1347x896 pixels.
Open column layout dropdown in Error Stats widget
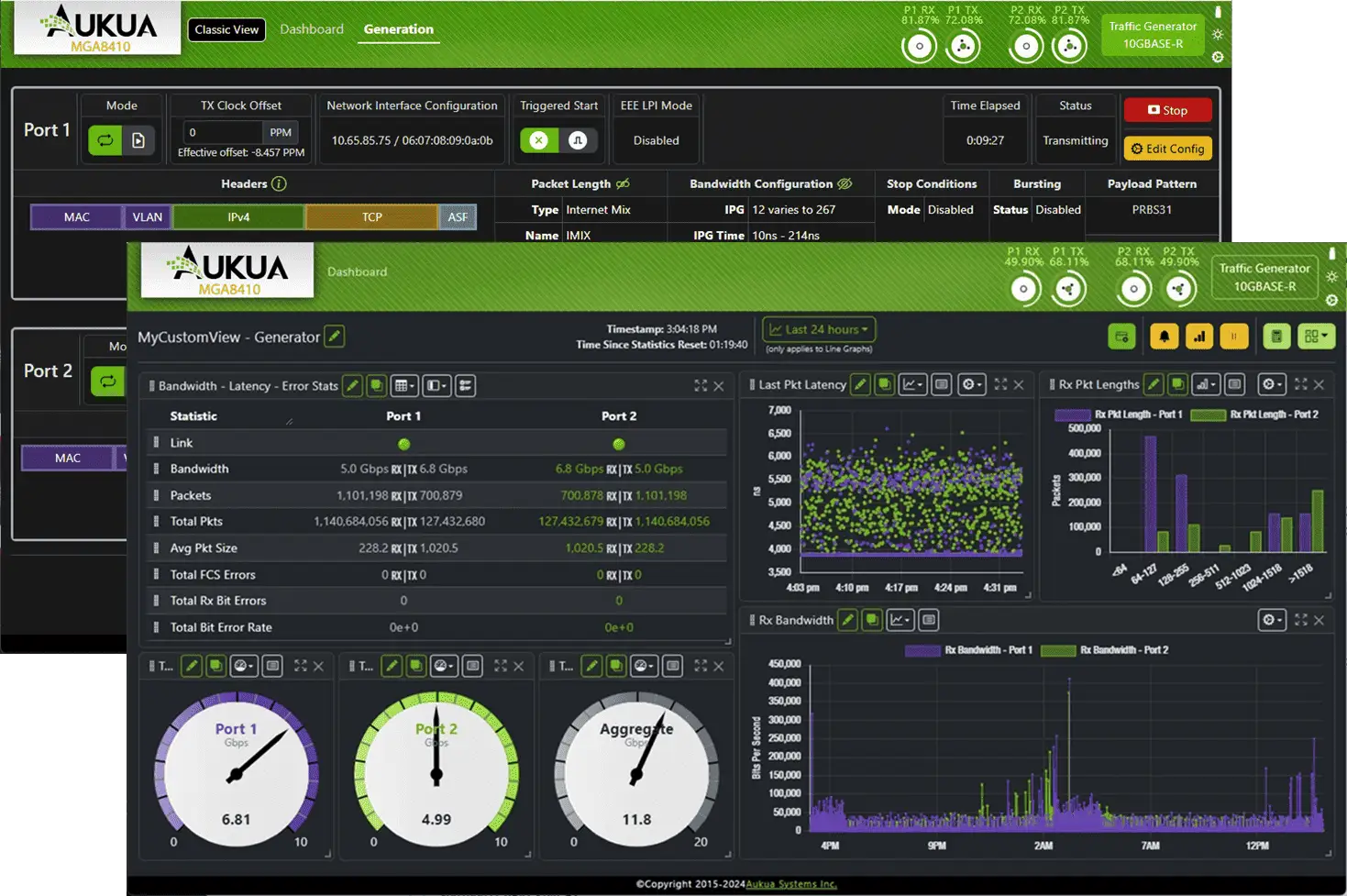[x=436, y=385]
